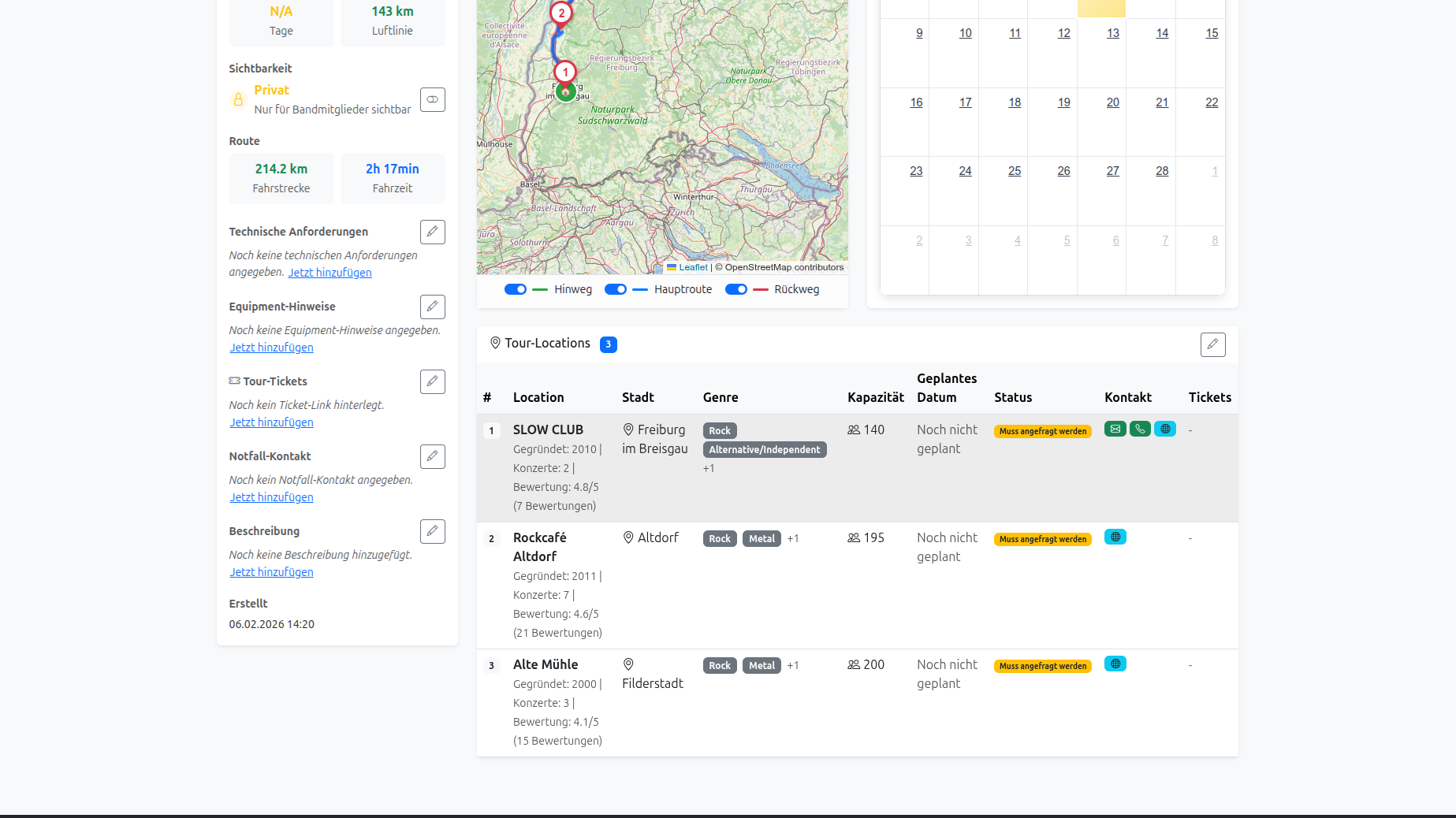Viewport: 1456px width, 818px height.
Task: Open the website icon for Rockcafé Altdorf
Action: (1115, 537)
